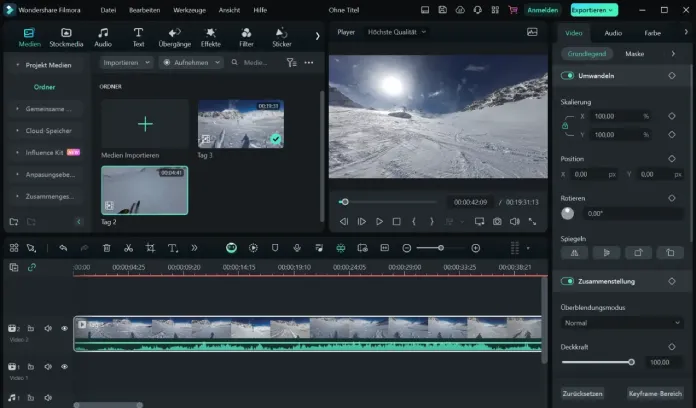696x408 pixels.
Task: Switch to the Farbe properties tab
Action: coord(652,33)
